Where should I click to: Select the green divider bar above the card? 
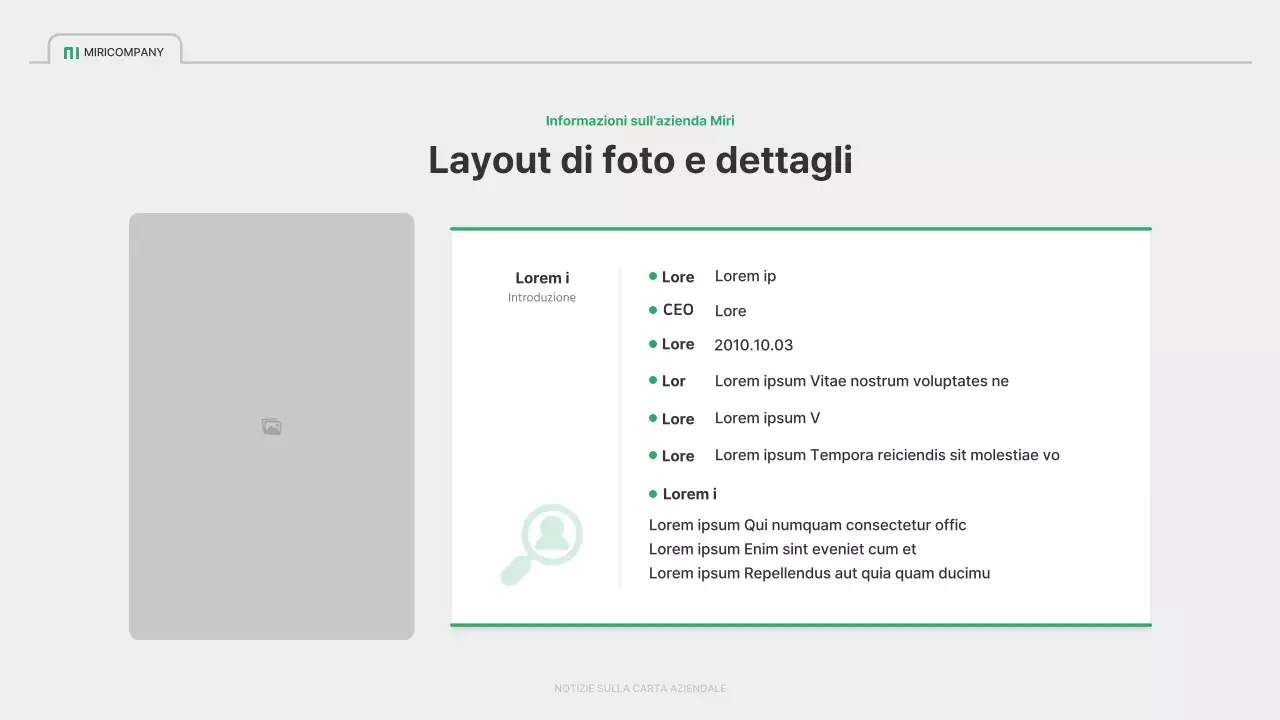coord(800,227)
